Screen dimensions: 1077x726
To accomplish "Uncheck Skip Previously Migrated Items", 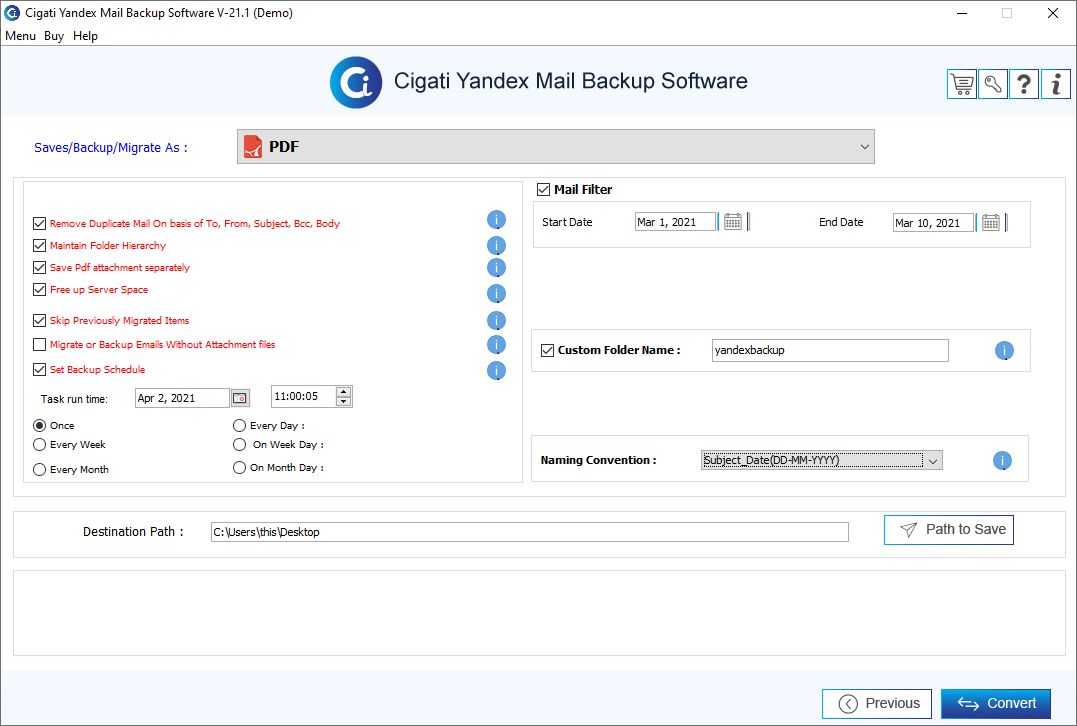I will coord(39,320).
